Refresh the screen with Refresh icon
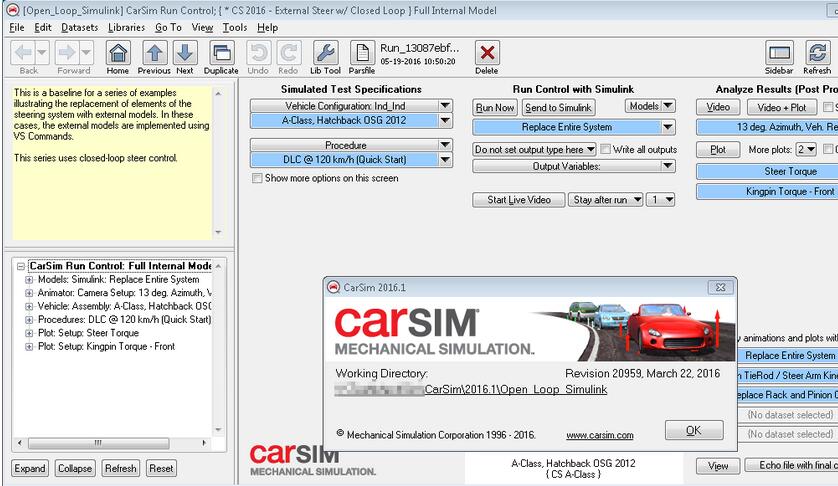Image resolution: width=838 pixels, height=486 pixels. (x=817, y=53)
